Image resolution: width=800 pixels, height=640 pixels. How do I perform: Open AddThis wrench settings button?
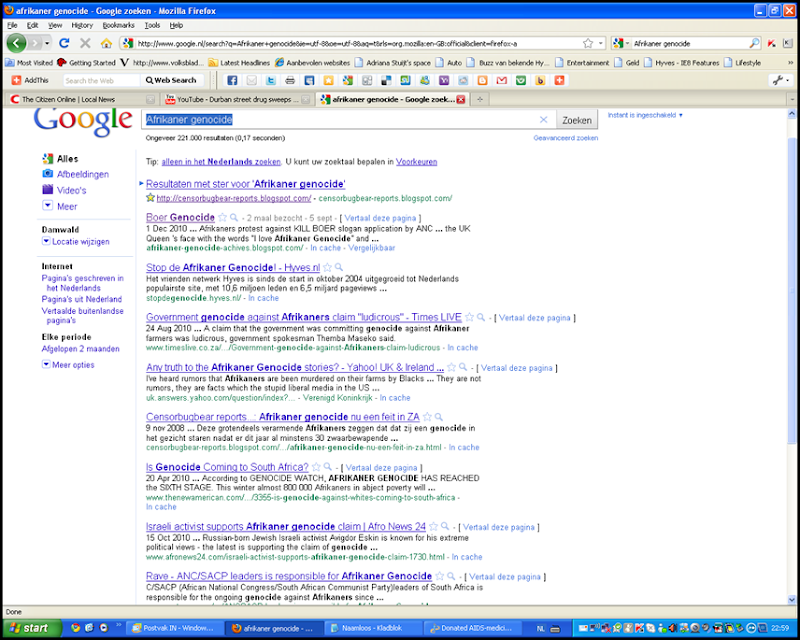click(x=781, y=80)
